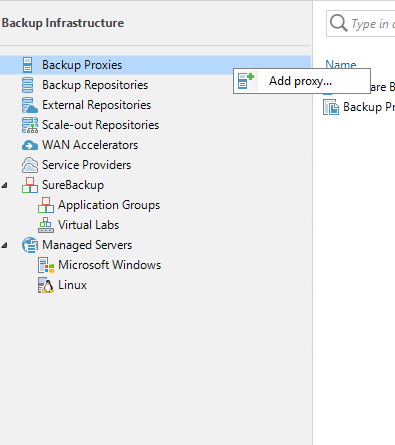Choose Add proxy... from context menu
The image size is (395, 445).
coord(302,81)
